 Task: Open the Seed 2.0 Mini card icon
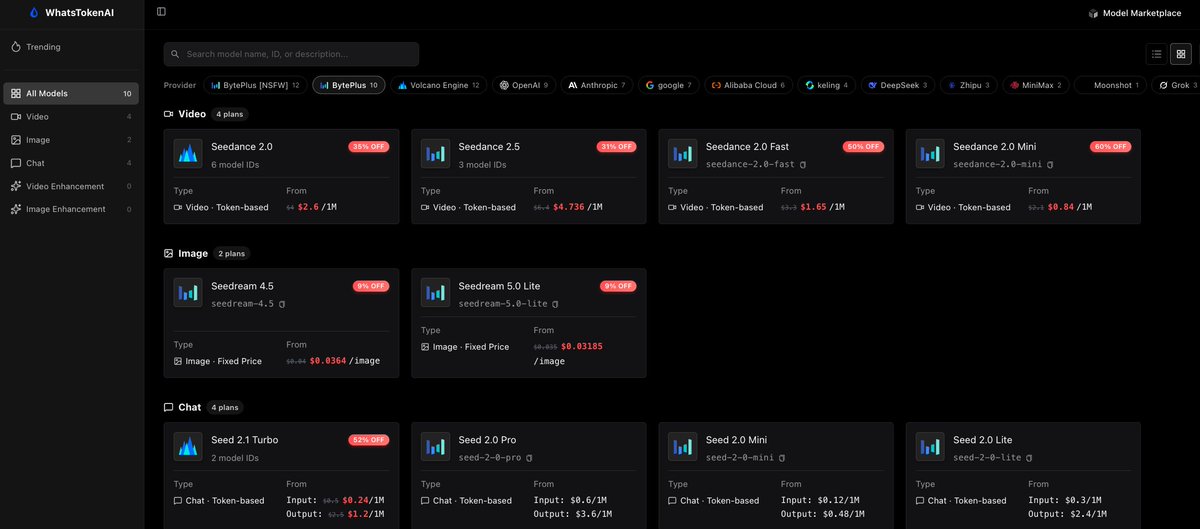682,446
